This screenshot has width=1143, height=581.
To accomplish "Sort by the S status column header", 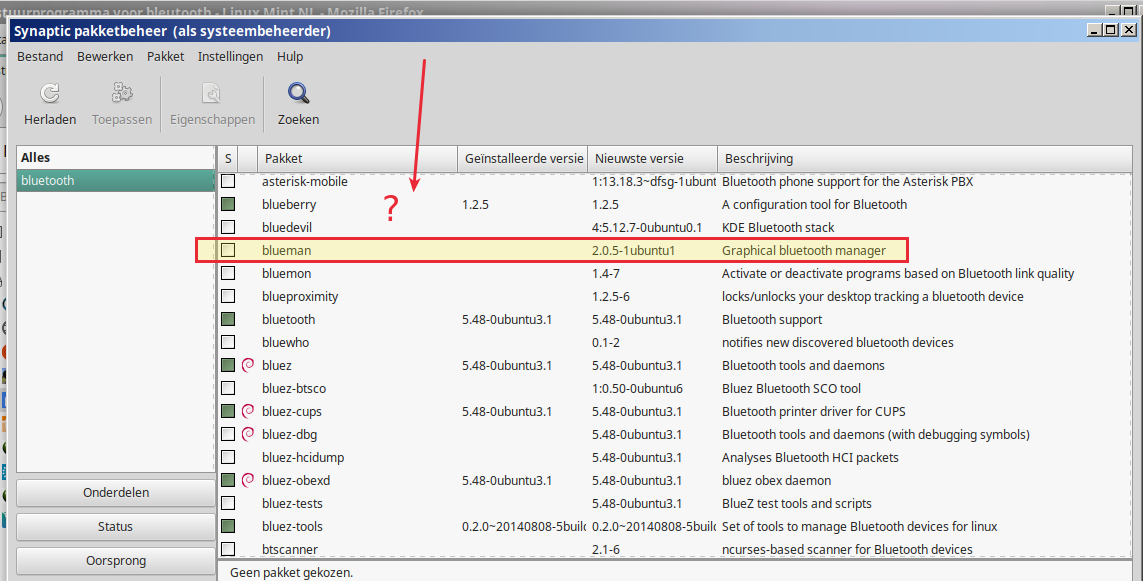I will point(228,158).
